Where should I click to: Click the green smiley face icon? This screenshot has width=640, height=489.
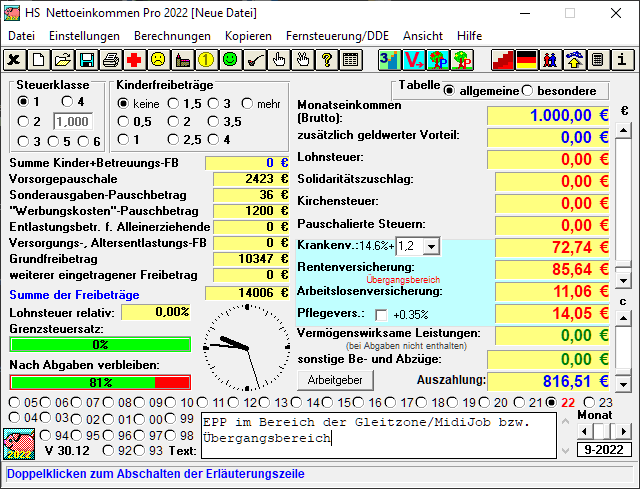[x=230, y=60]
